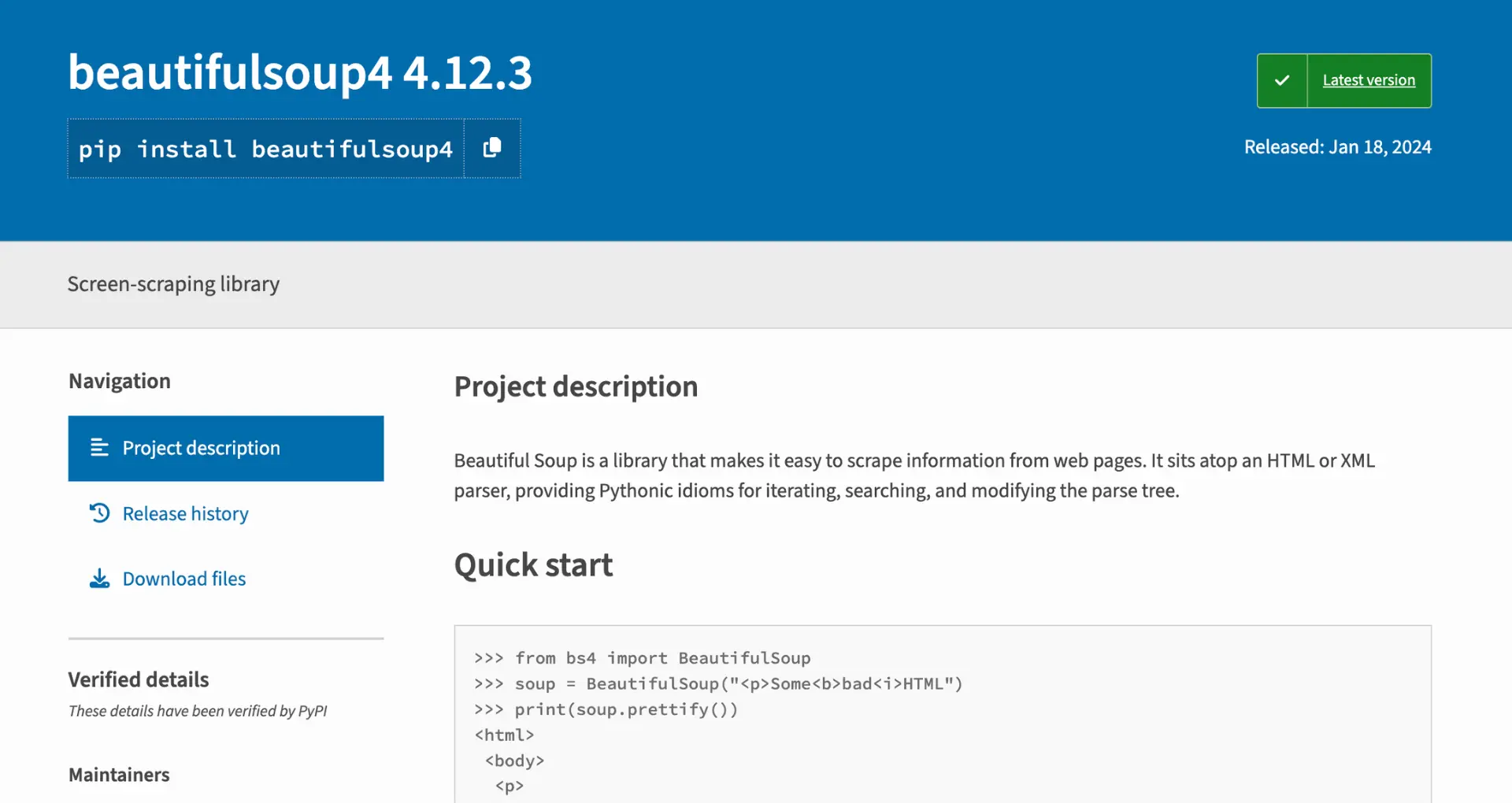The image size is (1512, 803).
Task: Click the print(soup.prettify()) code line
Action: pos(606,709)
